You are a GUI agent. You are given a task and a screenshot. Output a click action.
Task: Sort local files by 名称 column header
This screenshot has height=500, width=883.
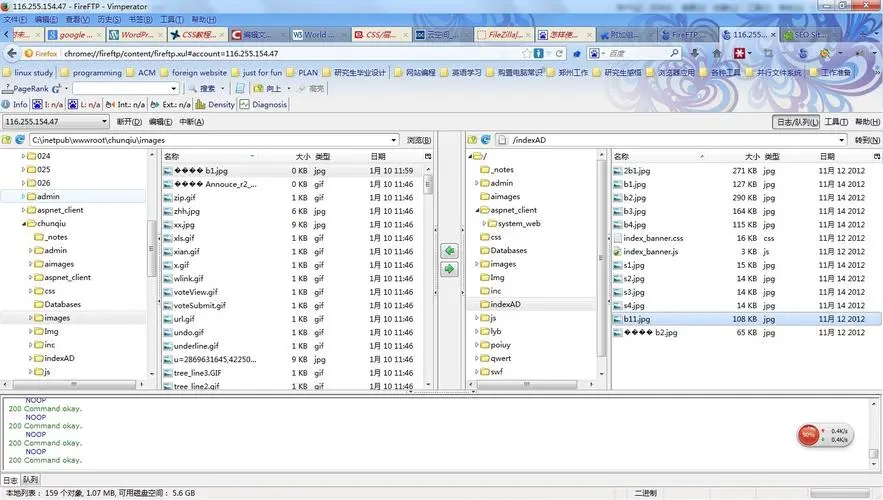point(209,156)
